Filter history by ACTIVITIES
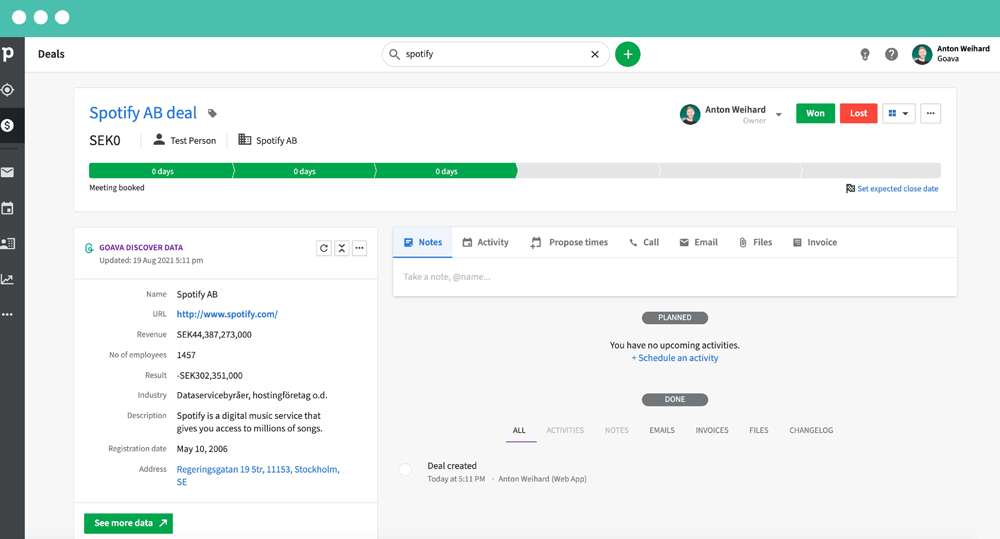The image size is (1000, 539). pyautogui.click(x=565, y=431)
